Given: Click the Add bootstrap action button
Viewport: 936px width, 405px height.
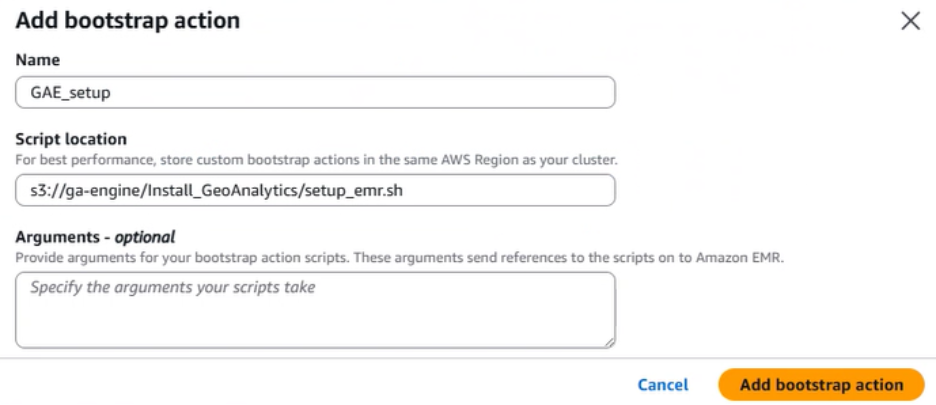Looking at the screenshot, I should [x=821, y=385].
